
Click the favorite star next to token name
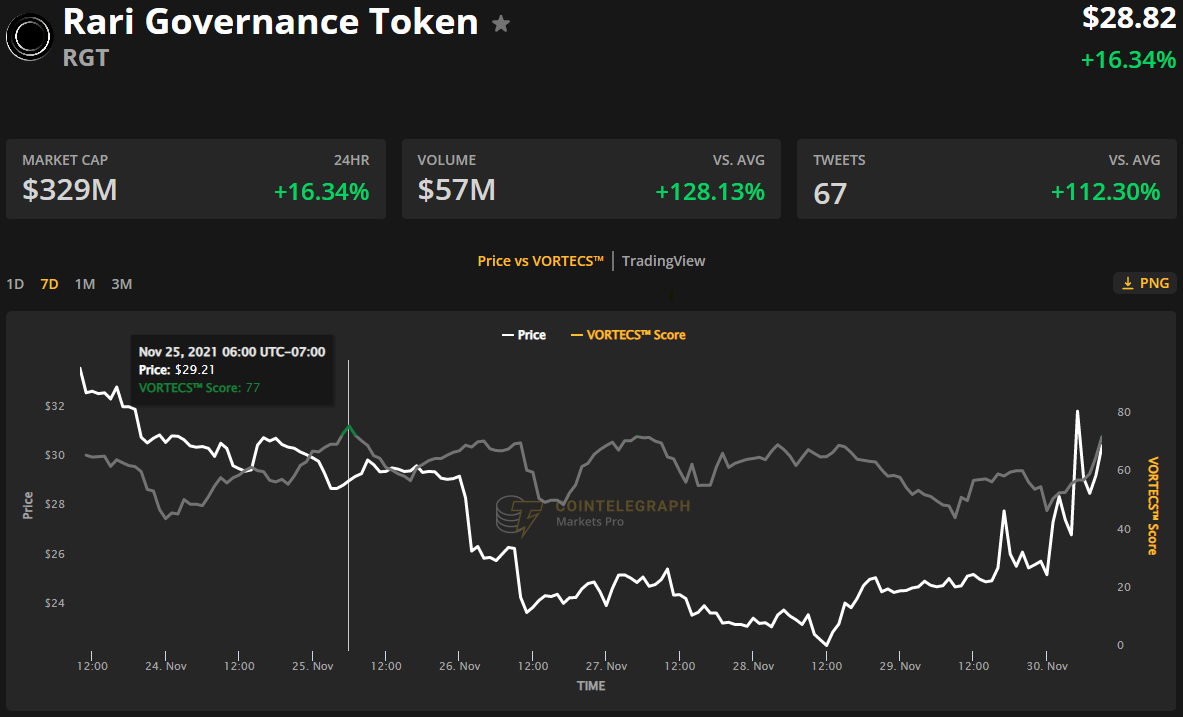pyautogui.click(x=501, y=24)
